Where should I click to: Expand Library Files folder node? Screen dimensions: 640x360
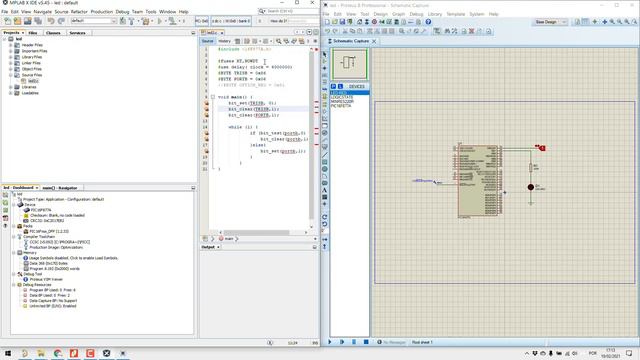[x=11, y=57]
